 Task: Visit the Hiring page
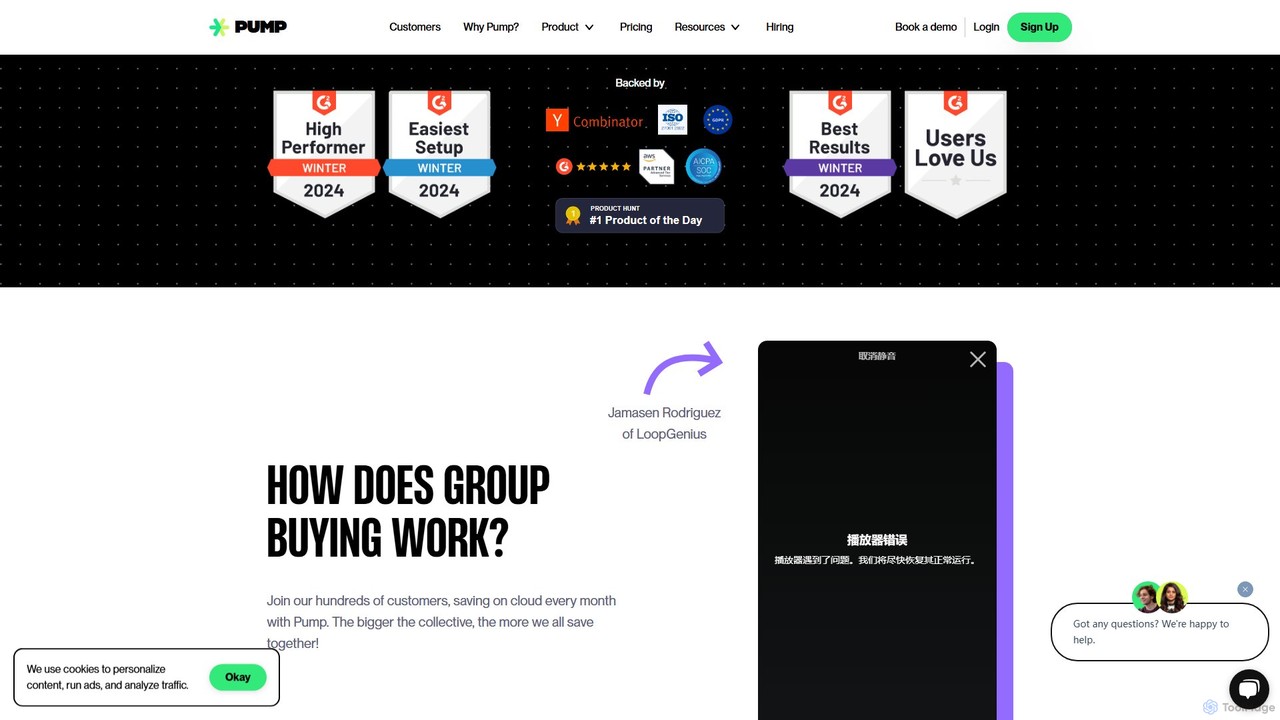pos(780,27)
